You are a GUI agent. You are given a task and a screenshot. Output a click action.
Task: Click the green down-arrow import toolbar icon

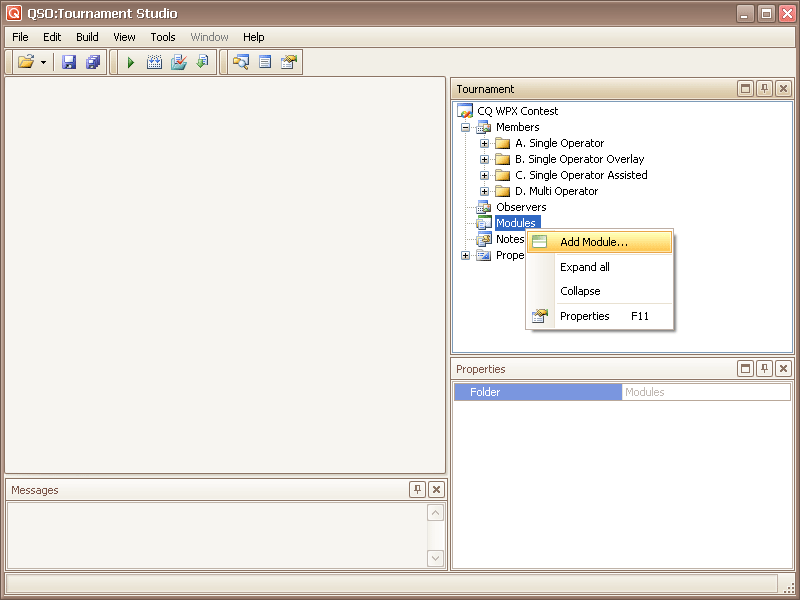click(x=202, y=62)
